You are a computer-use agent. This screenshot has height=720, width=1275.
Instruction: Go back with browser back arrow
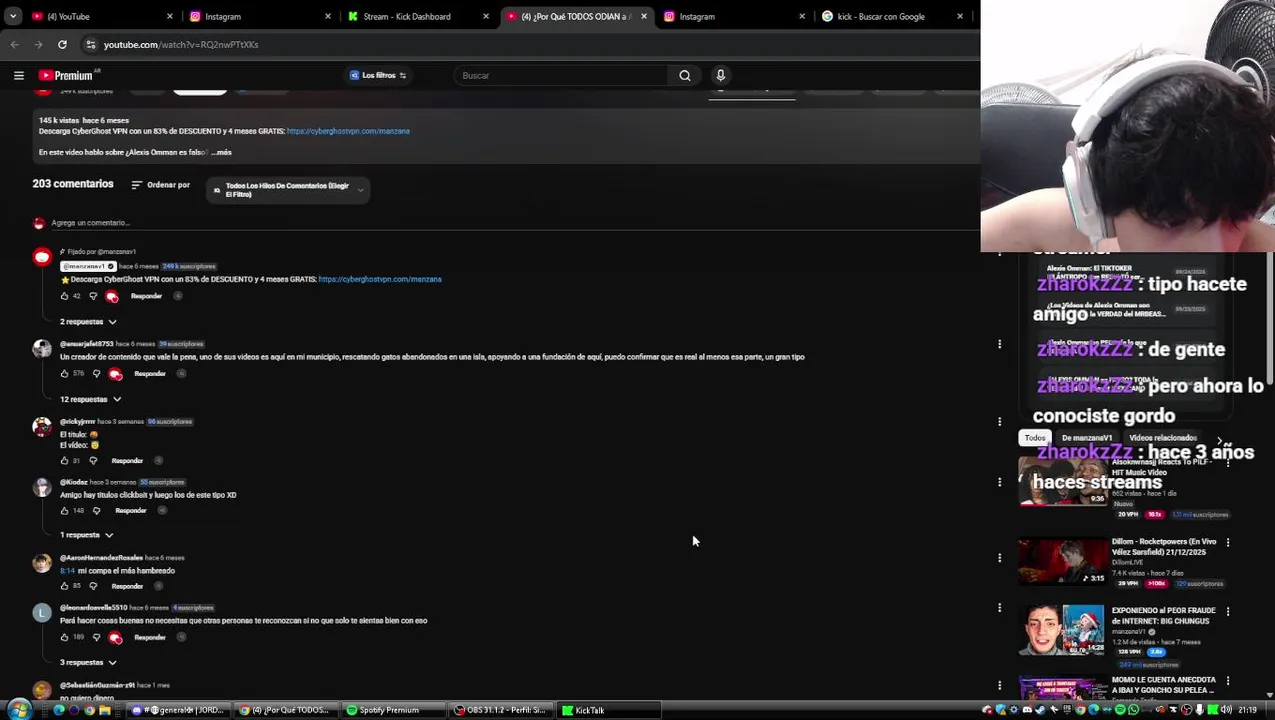pos(14,44)
